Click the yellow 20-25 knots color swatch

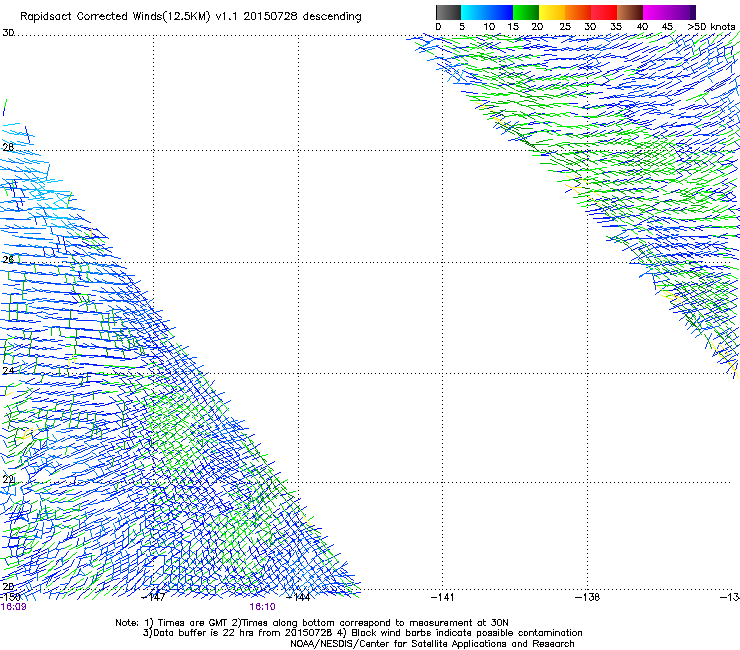pos(552,12)
